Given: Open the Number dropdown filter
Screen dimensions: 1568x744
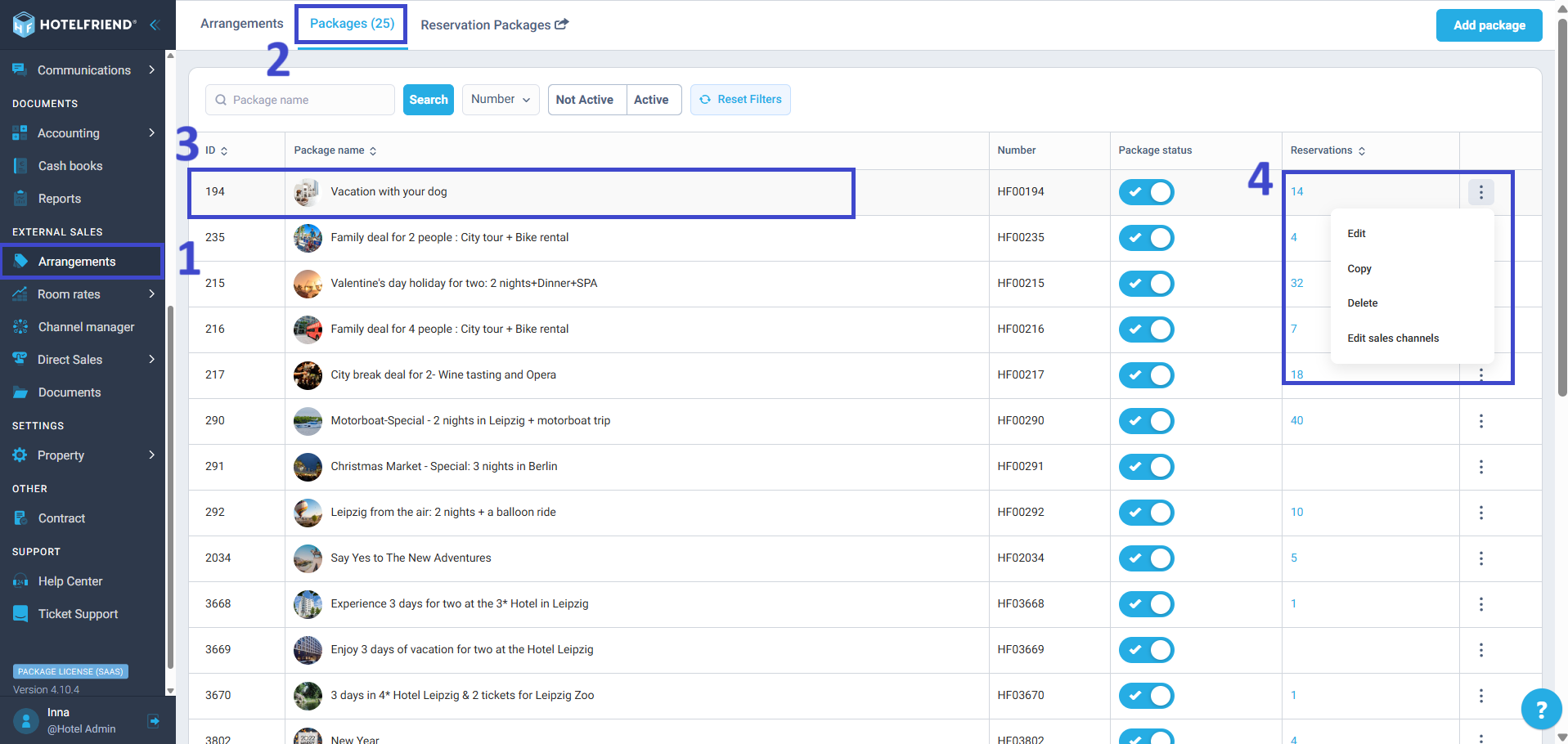Looking at the screenshot, I should (x=501, y=100).
